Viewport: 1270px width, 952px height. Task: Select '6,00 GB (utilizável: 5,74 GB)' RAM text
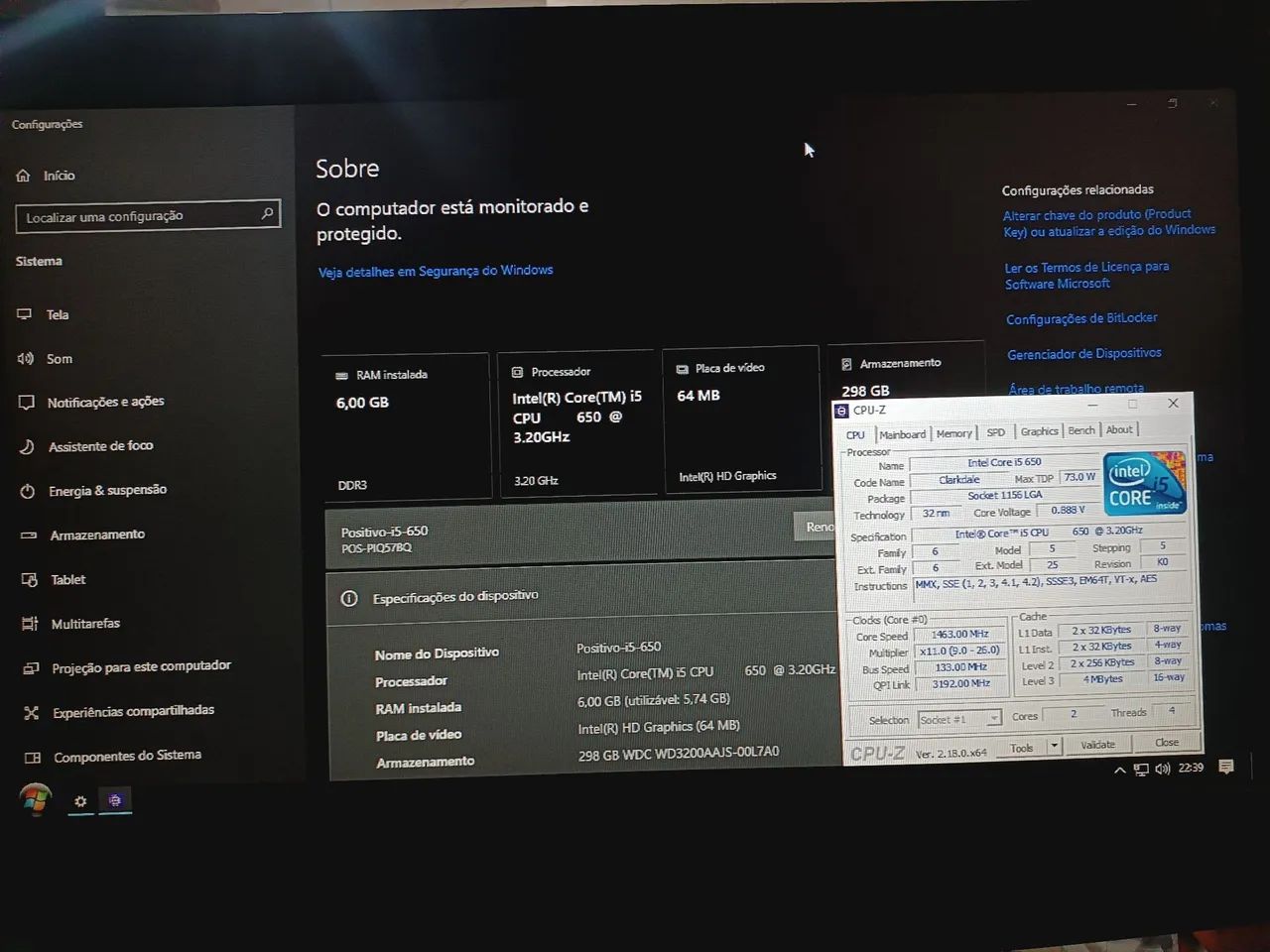tap(653, 700)
